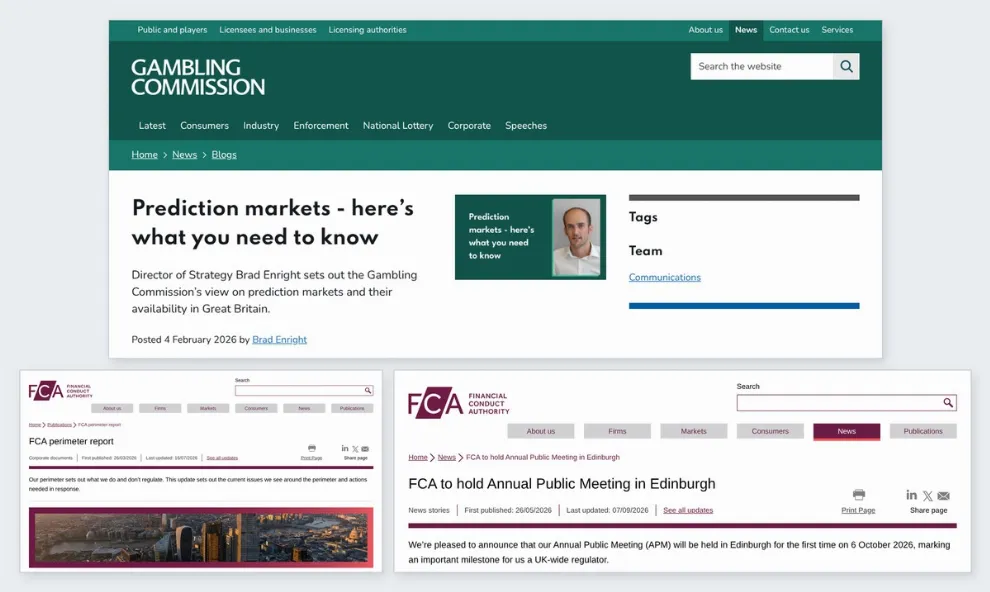Select the Licensing authorities top link

point(367,30)
